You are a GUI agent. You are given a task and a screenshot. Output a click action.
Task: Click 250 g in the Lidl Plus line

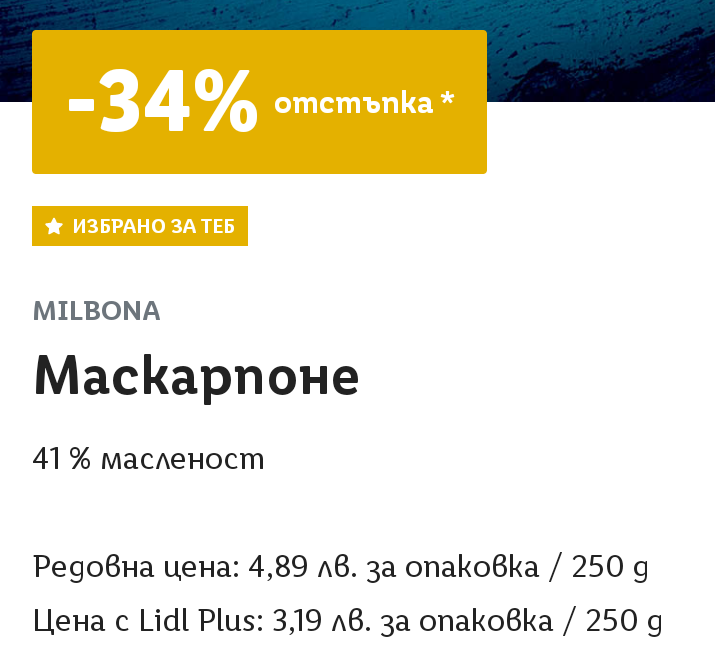623,621
